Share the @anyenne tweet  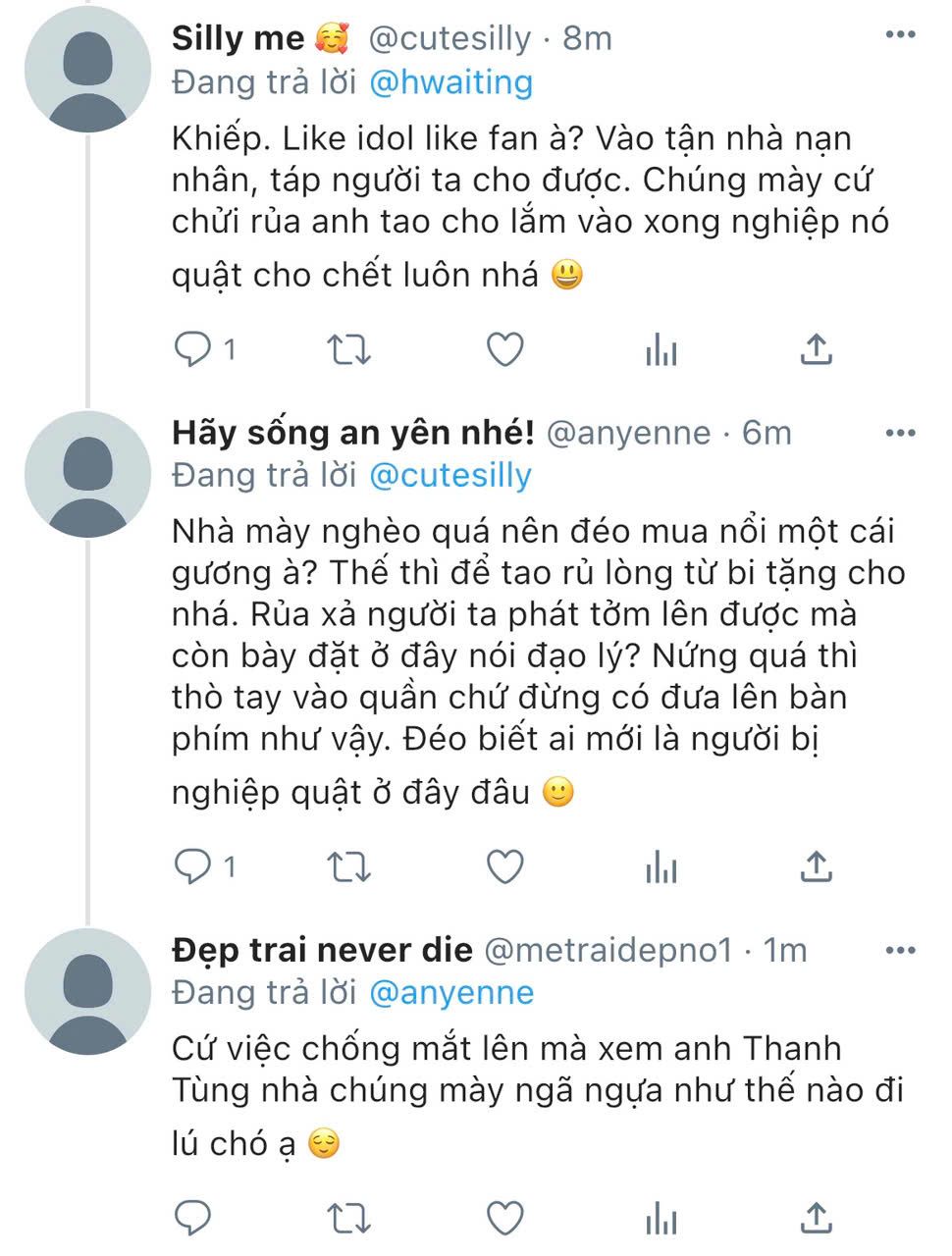817,866
